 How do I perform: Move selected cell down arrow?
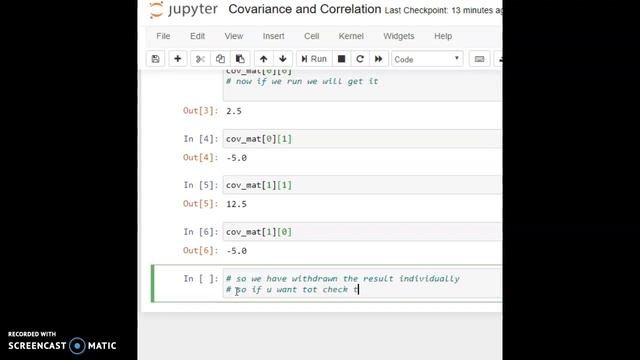tap(283, 59)
